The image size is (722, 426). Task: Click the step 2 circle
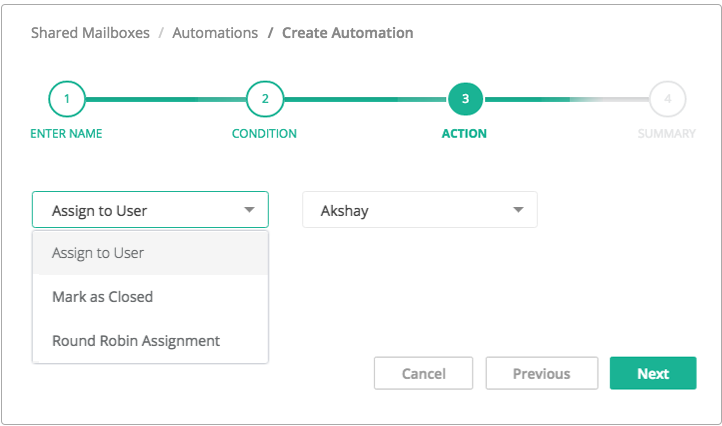click(265, 99)
